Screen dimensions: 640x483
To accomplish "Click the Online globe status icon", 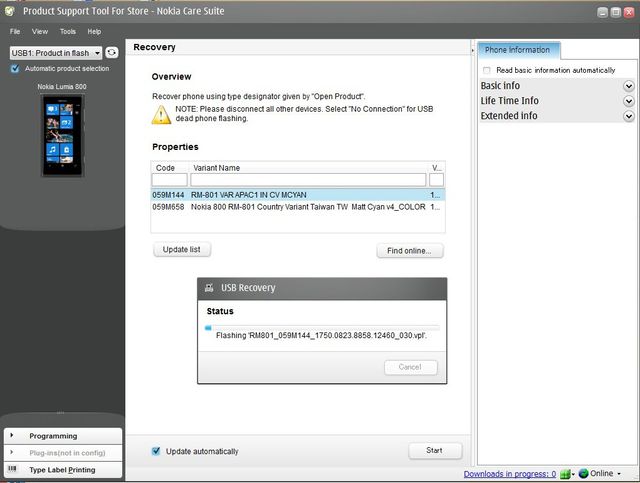I will 583,474.
